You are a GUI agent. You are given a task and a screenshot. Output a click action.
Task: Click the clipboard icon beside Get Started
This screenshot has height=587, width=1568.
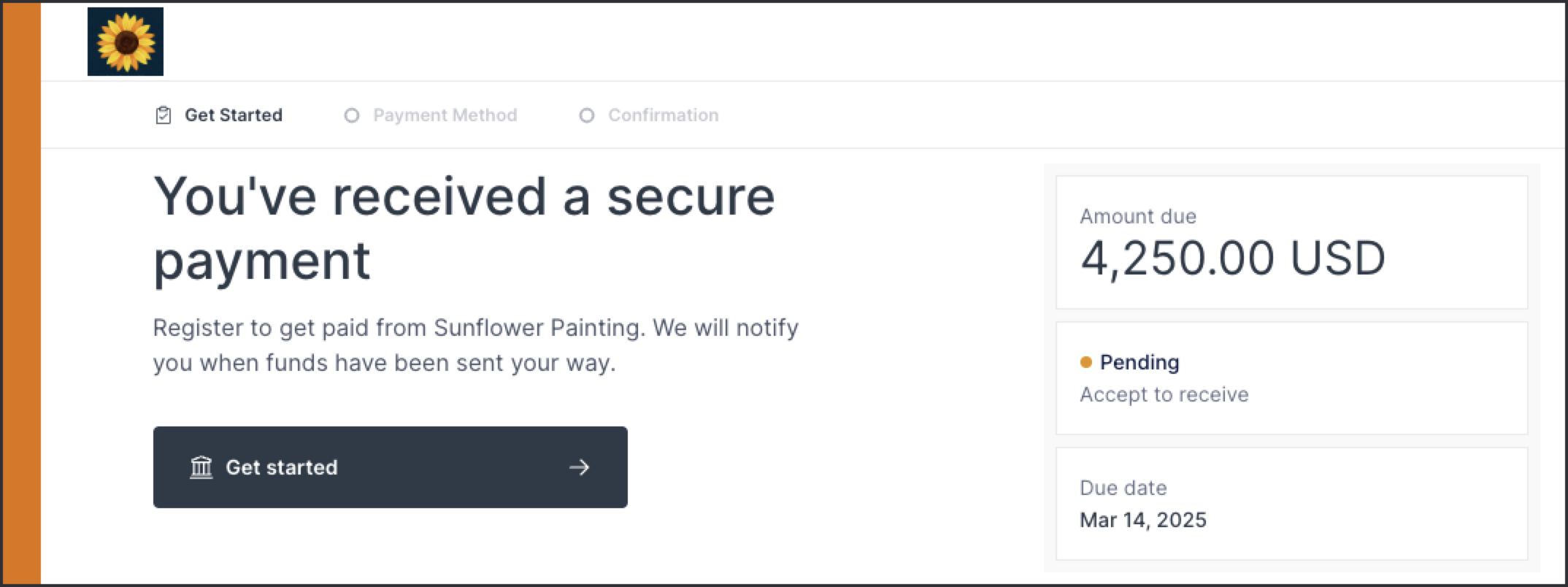pyautogui.click(x=164, y=115)
